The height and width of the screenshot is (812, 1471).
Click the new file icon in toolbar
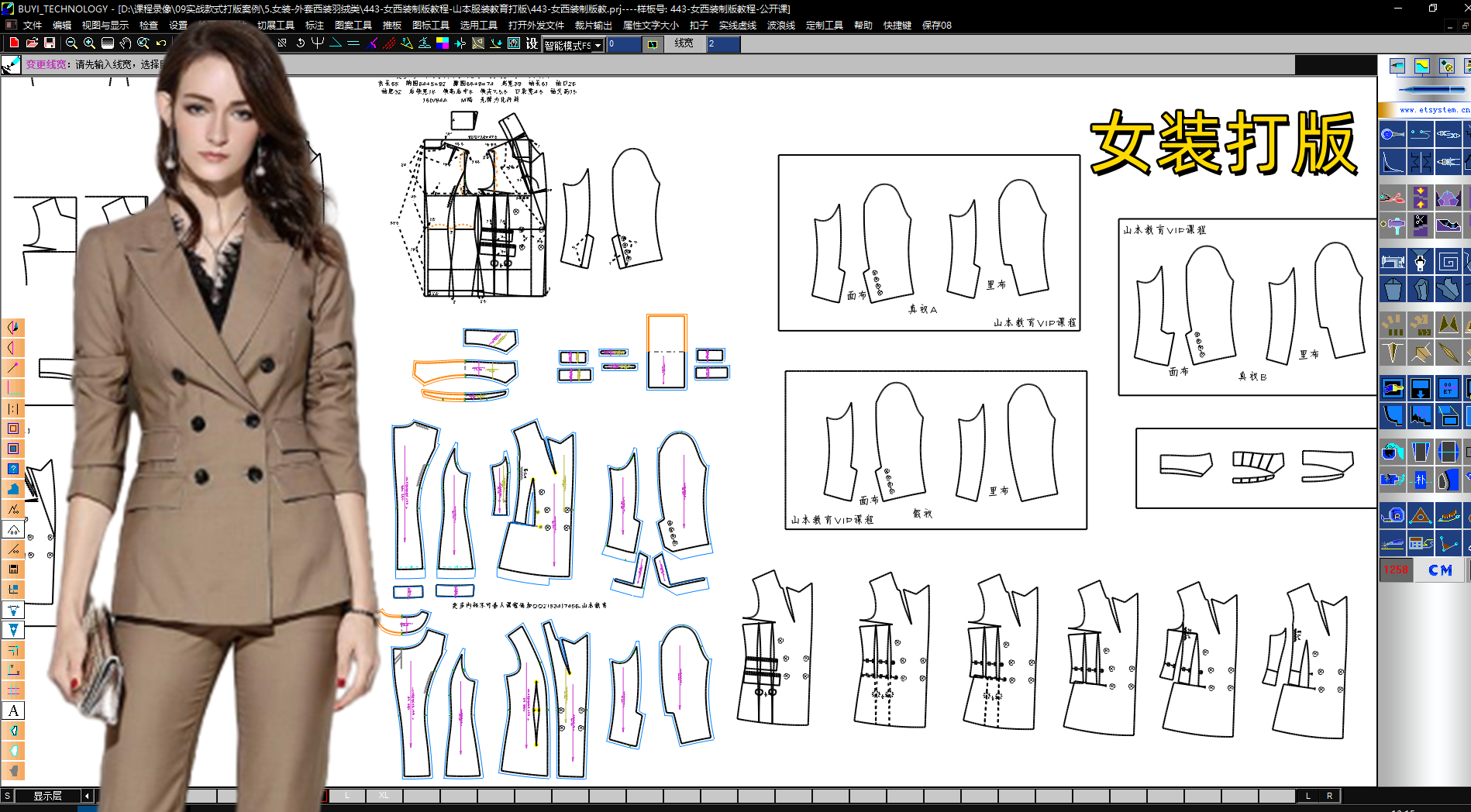coord(14,43)
